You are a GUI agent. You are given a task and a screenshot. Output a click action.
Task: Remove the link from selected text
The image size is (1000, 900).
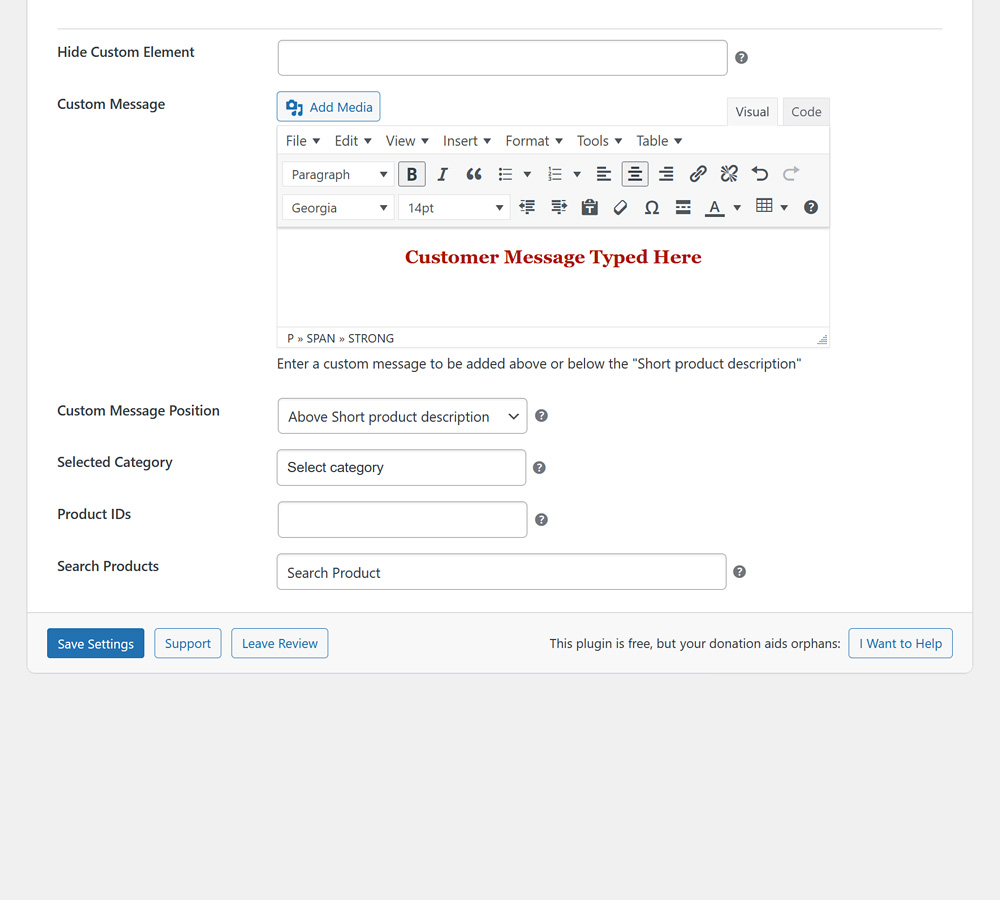coord(728,174)
